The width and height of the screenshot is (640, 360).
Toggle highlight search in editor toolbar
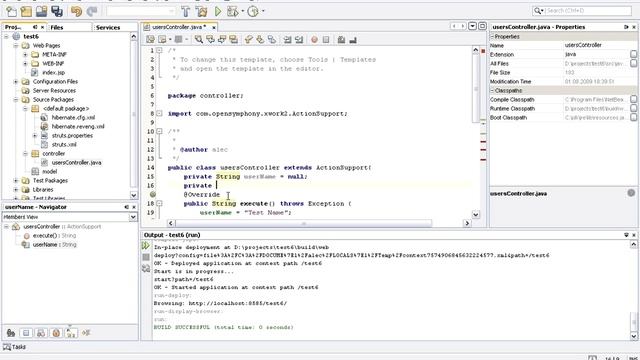point(233,39)
